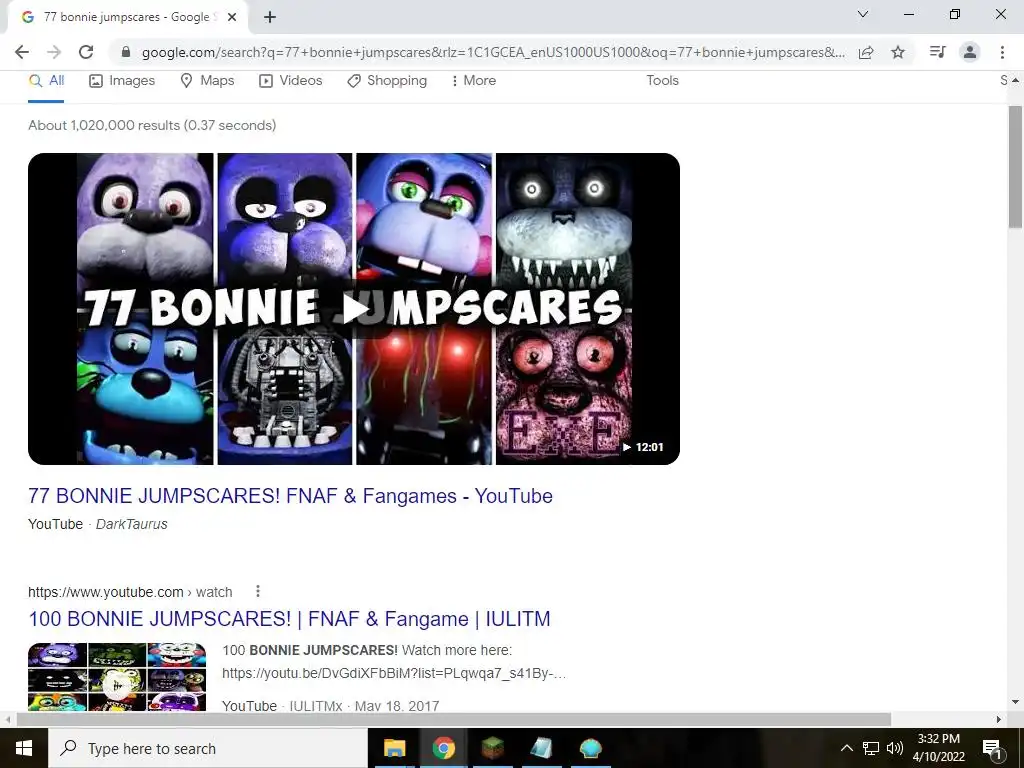
Task: Launch Minecraft from the taskbar
Action: point(493,748)
